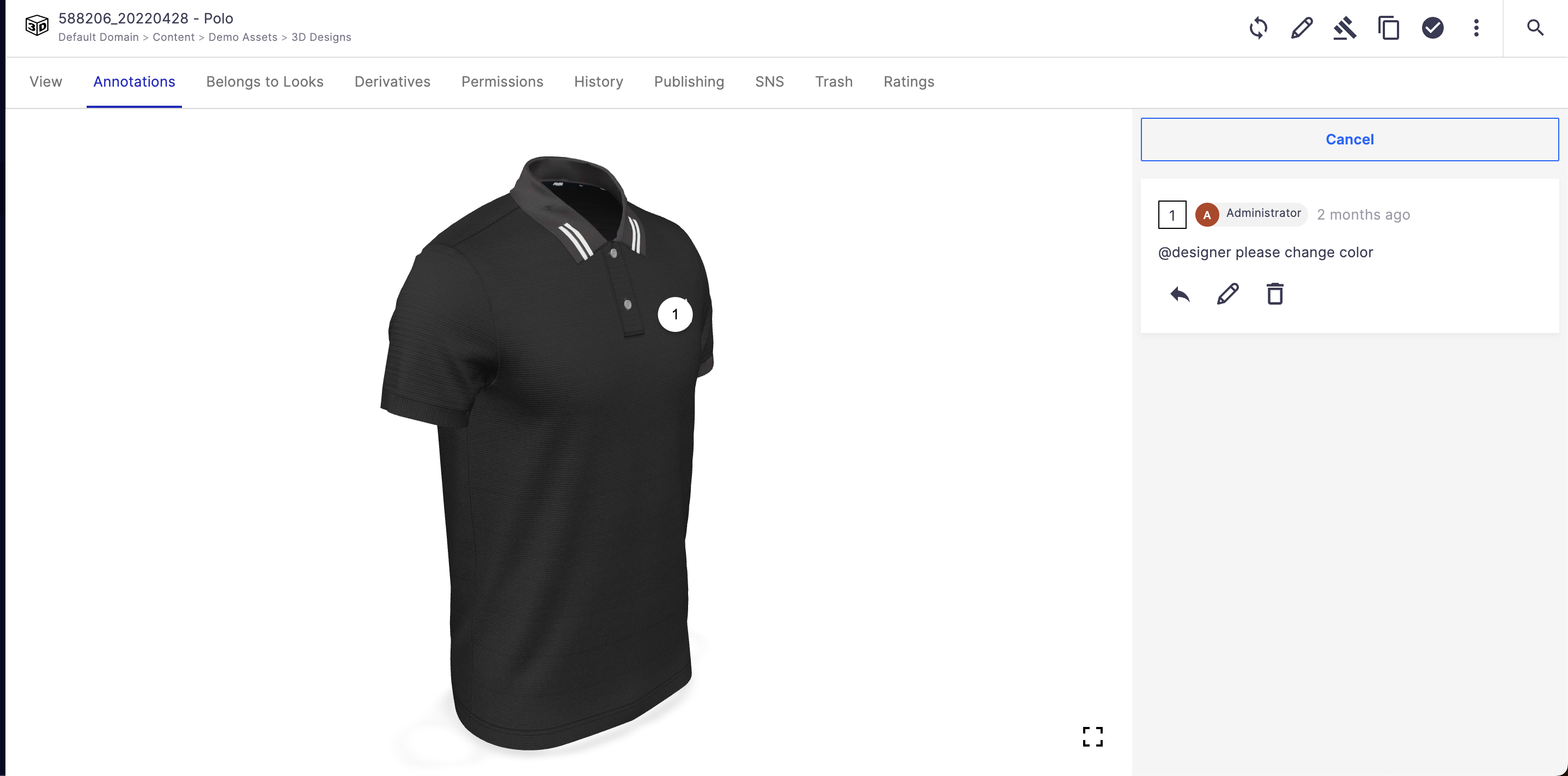Open the Derivatives tab
Image resolution: width=1568 pixels, height=776 pixels.
[392, 82]
